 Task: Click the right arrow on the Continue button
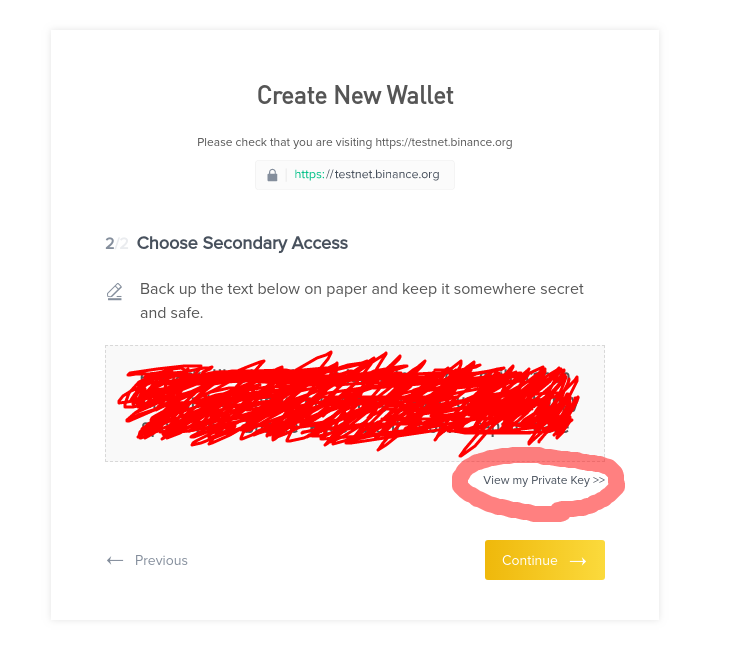[x=578, y=561]
